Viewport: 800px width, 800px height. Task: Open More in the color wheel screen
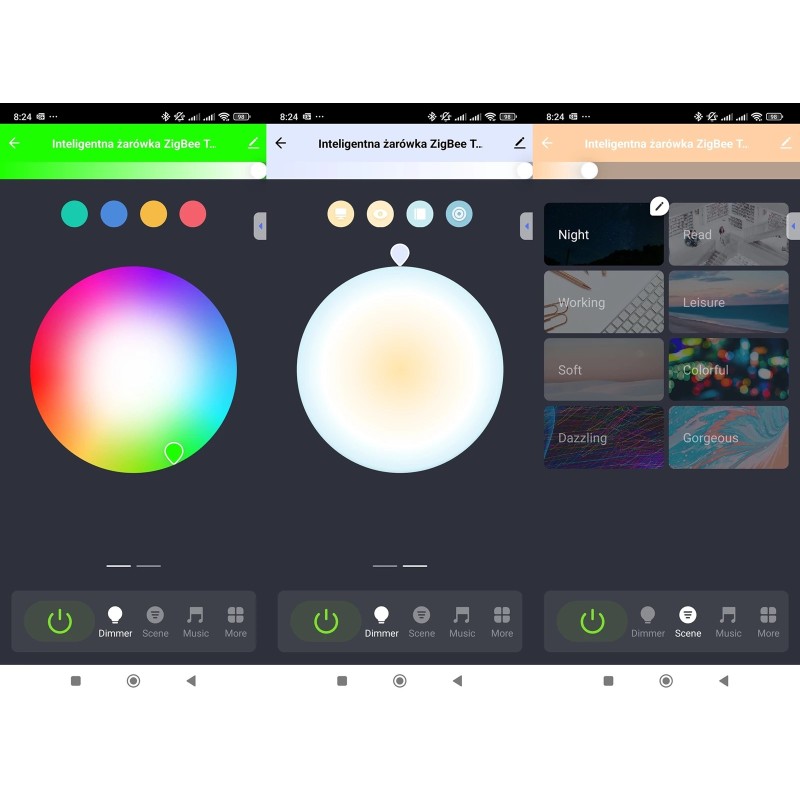[235, 621]
